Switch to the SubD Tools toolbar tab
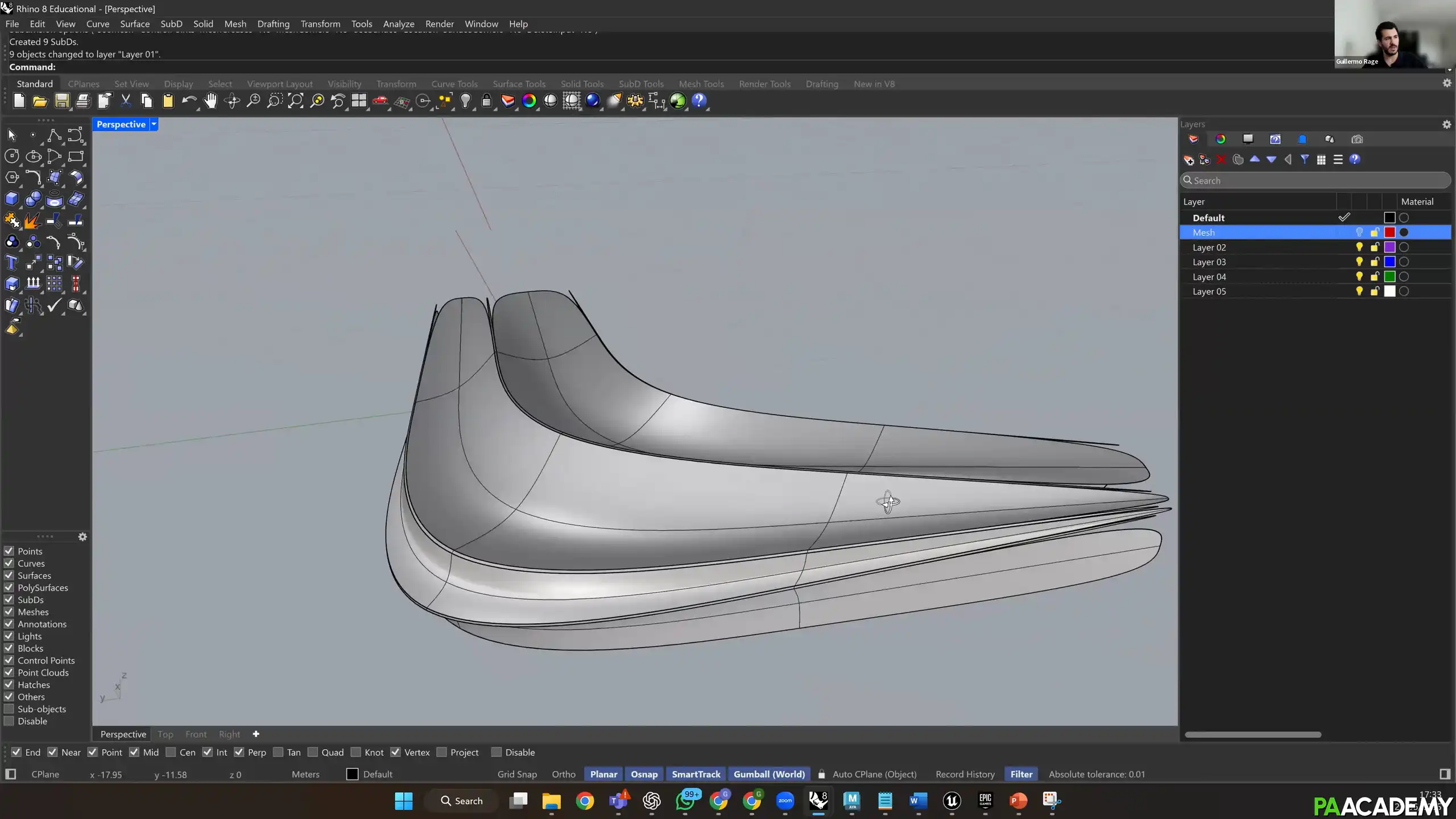1456x819 pixels. [x=641, y=84]
